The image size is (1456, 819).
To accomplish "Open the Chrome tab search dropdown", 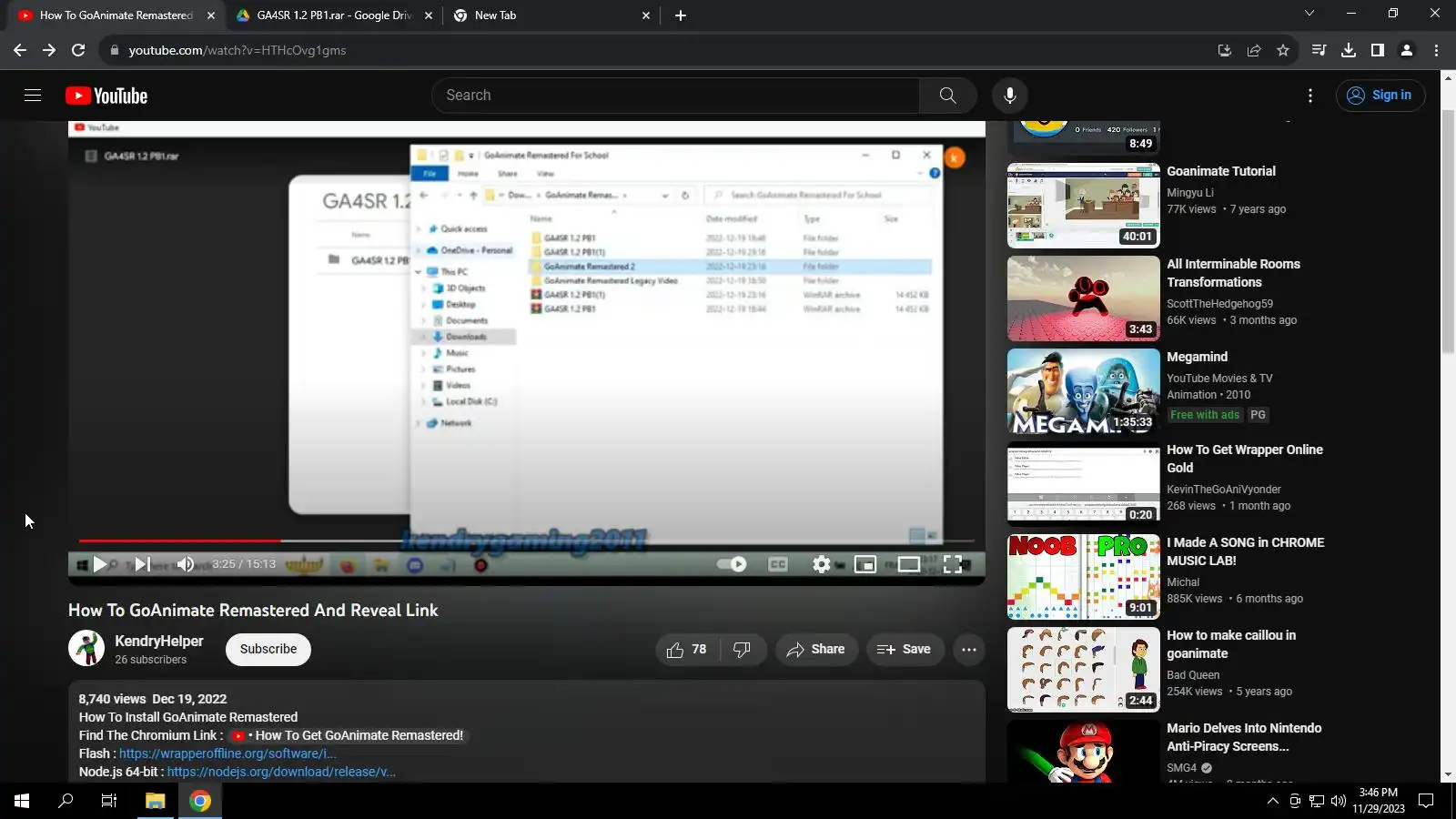I will (1309, 14).
